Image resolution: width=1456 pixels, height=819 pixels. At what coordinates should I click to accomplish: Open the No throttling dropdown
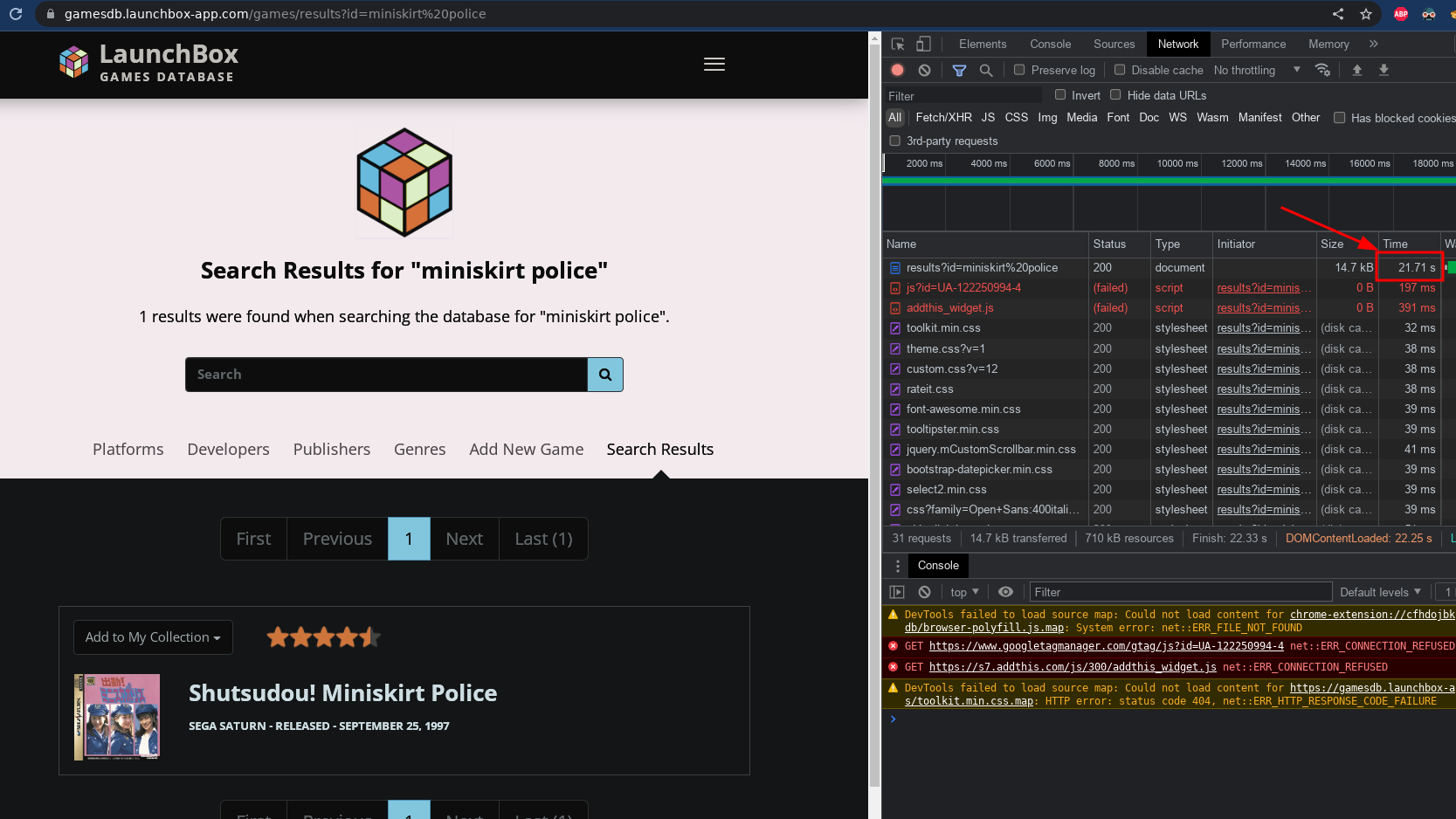(1257, 70)
